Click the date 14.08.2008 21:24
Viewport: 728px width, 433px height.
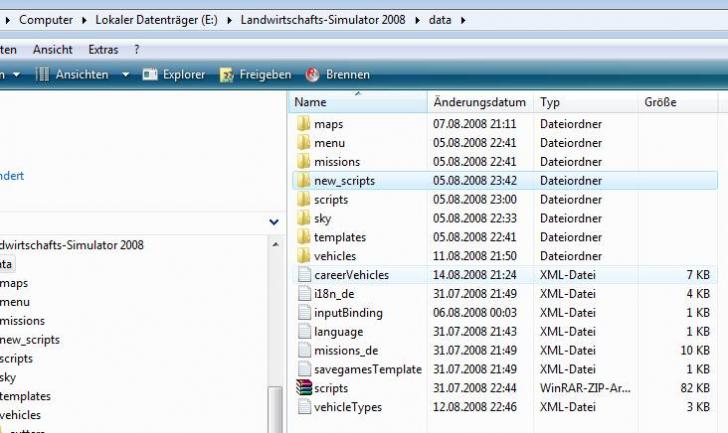coord(474,275)
